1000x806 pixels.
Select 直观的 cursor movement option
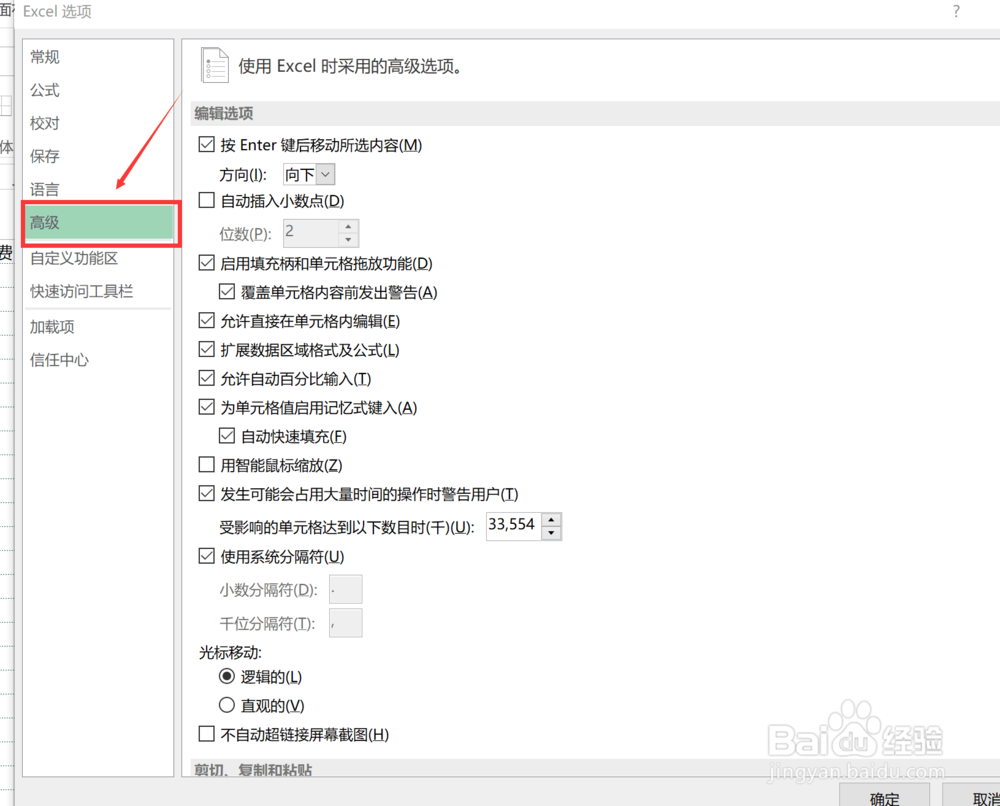click(227, 705)
